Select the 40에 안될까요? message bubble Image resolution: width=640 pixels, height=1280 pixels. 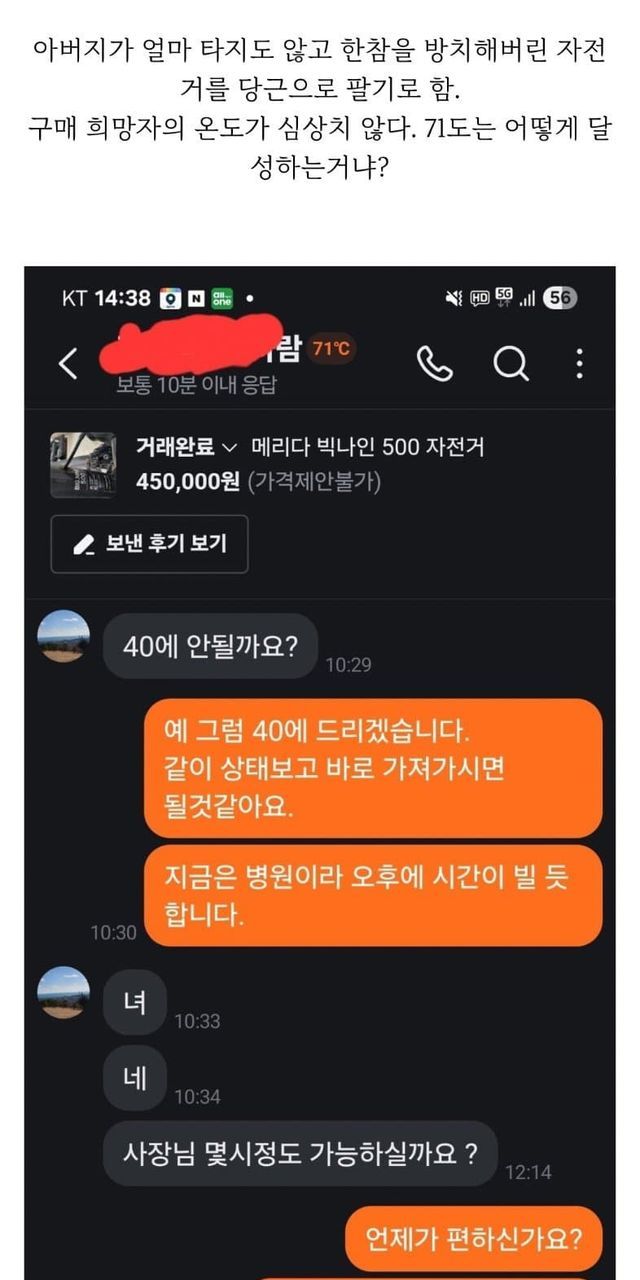pyautogui.click(x=210, y=645)
